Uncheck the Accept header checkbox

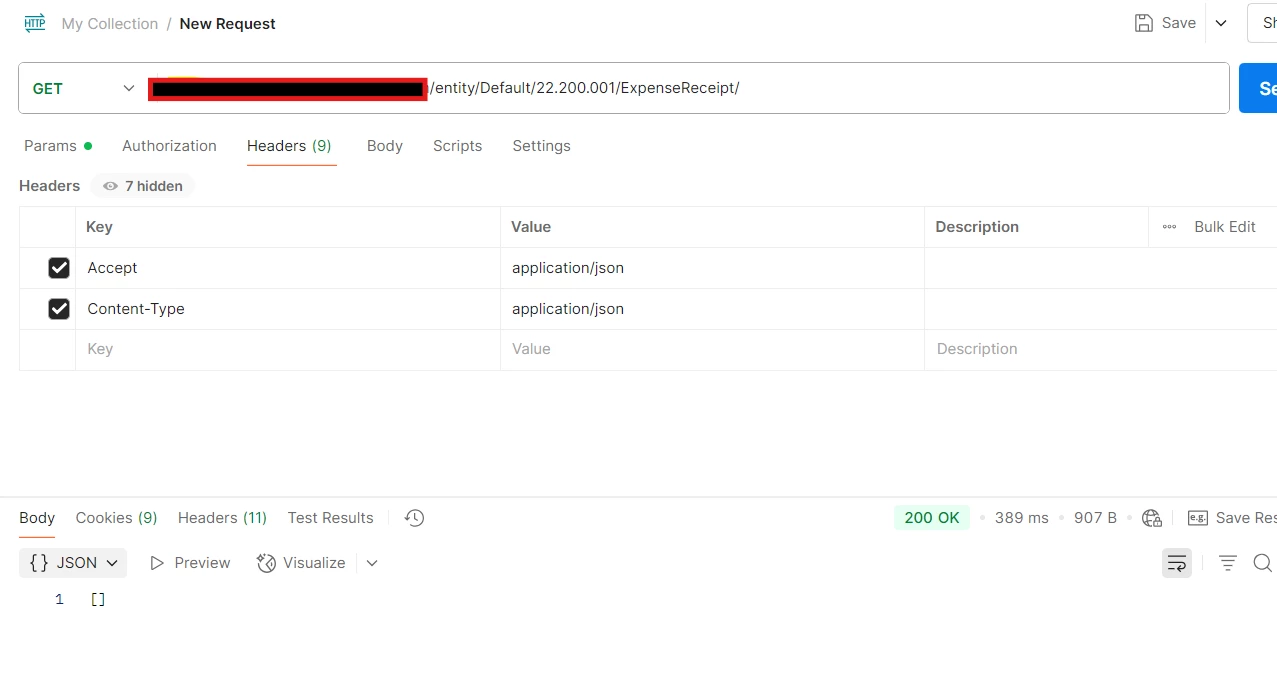coord(59,268)
